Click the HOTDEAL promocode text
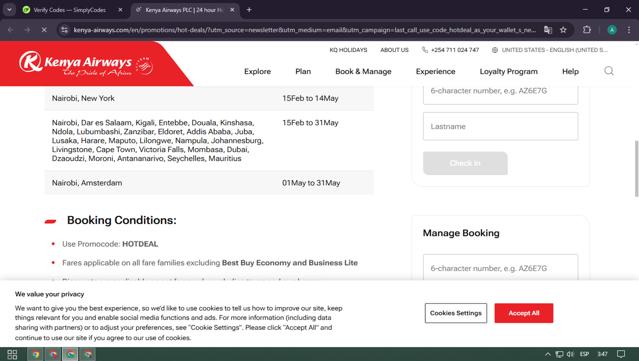Viewport: 639px width, 361px height. coord(140,244)
